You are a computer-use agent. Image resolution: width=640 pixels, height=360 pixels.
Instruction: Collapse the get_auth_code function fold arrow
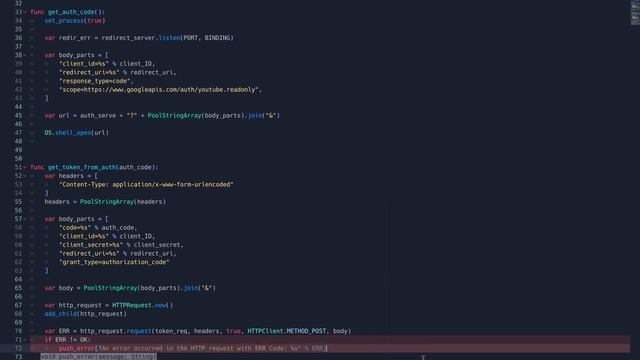tap(25, 12)
